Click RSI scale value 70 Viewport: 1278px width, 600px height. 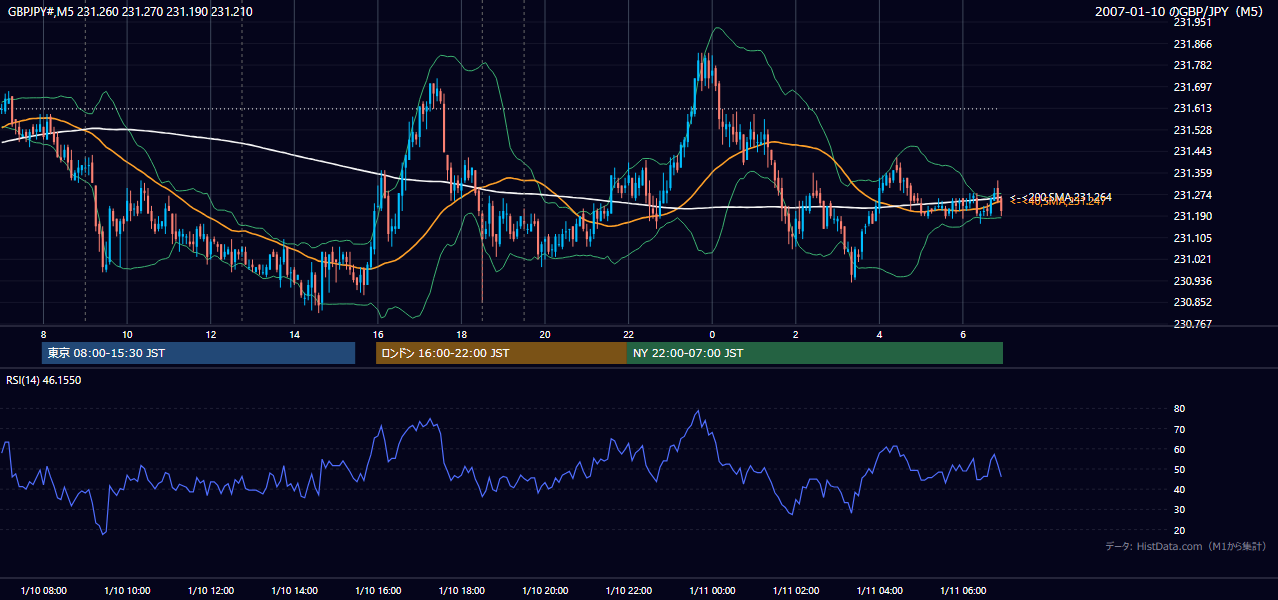pyautogui.click(x=1179, y=429)
